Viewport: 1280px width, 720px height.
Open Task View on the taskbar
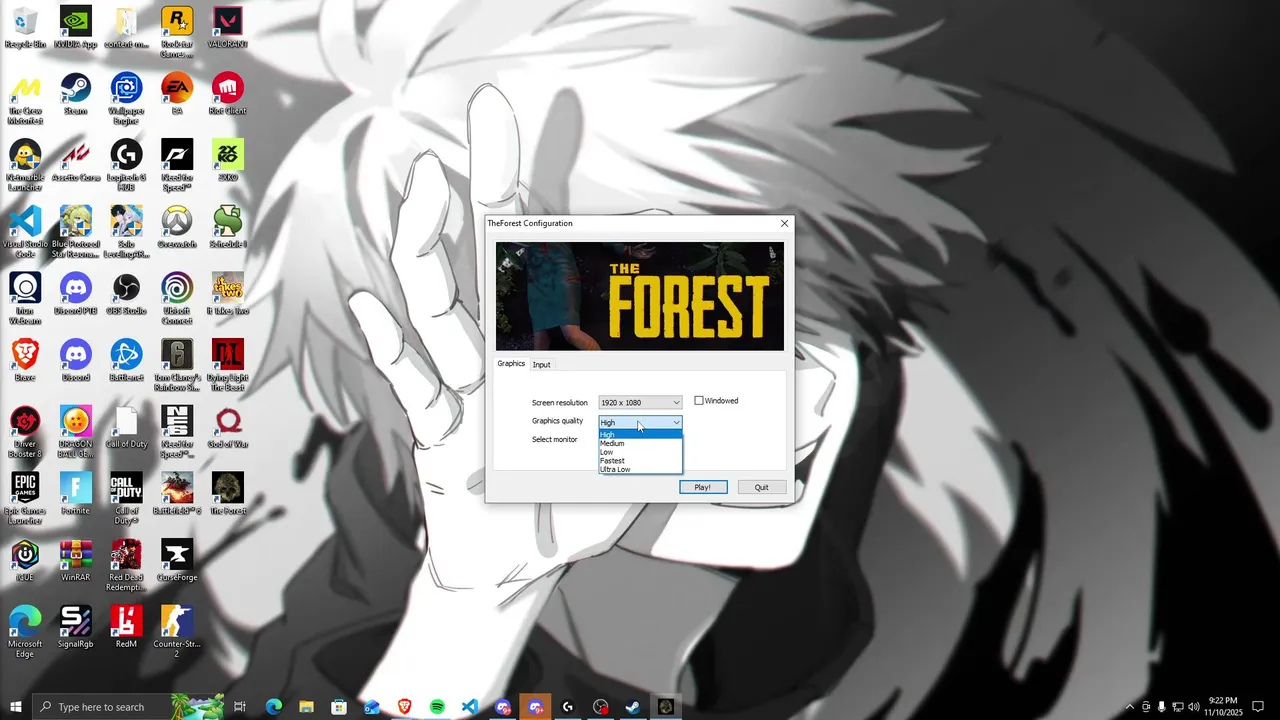coord(240,707)
